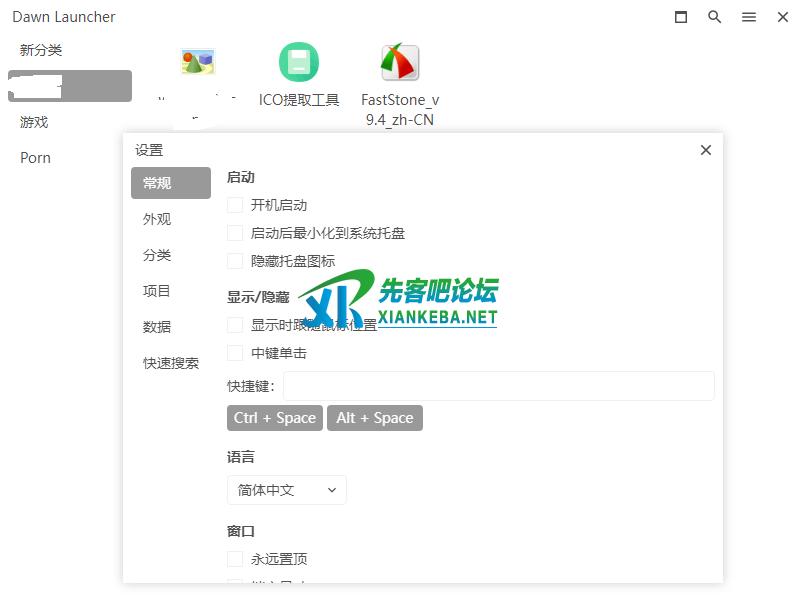Expand the 简体中文 language dropdown
Screen dimensions: 800x600
click(286, 490)
